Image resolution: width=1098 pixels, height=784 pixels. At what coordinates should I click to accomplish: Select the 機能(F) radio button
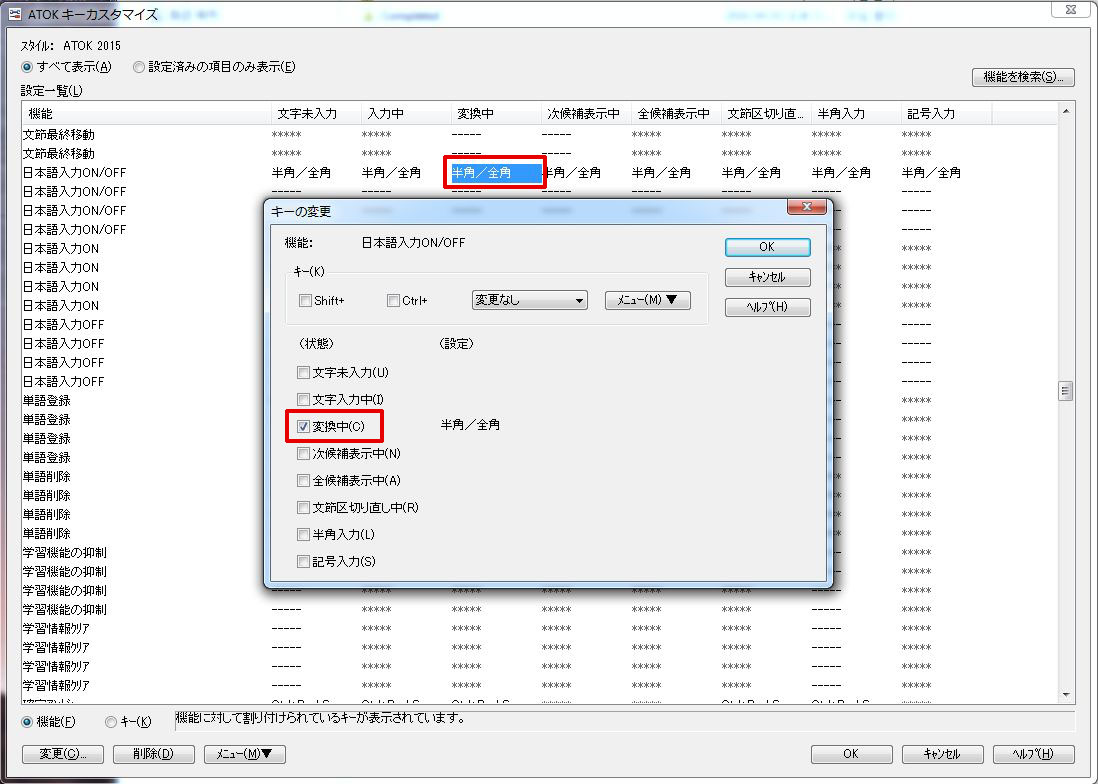pos(27,722)
